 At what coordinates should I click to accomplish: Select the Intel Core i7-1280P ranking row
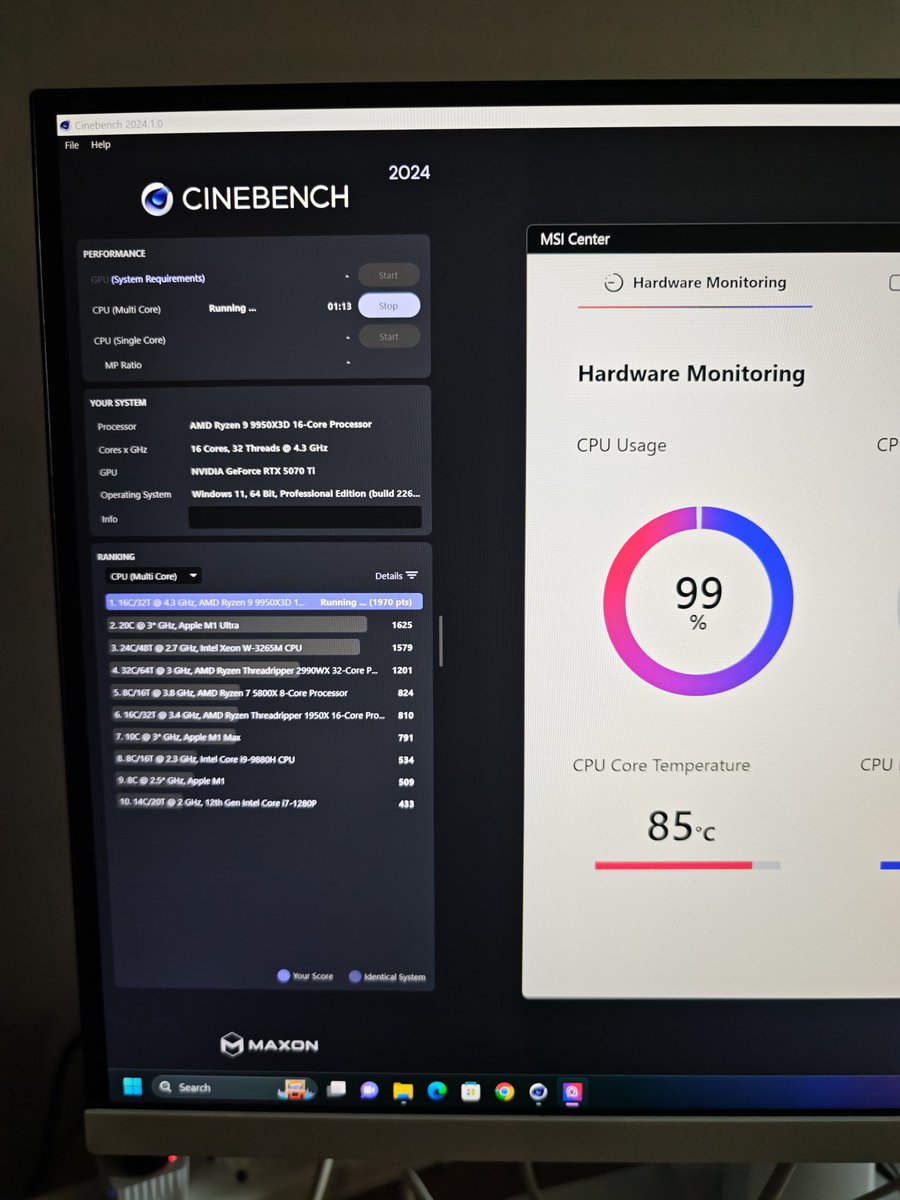click(x=267, y=803)
